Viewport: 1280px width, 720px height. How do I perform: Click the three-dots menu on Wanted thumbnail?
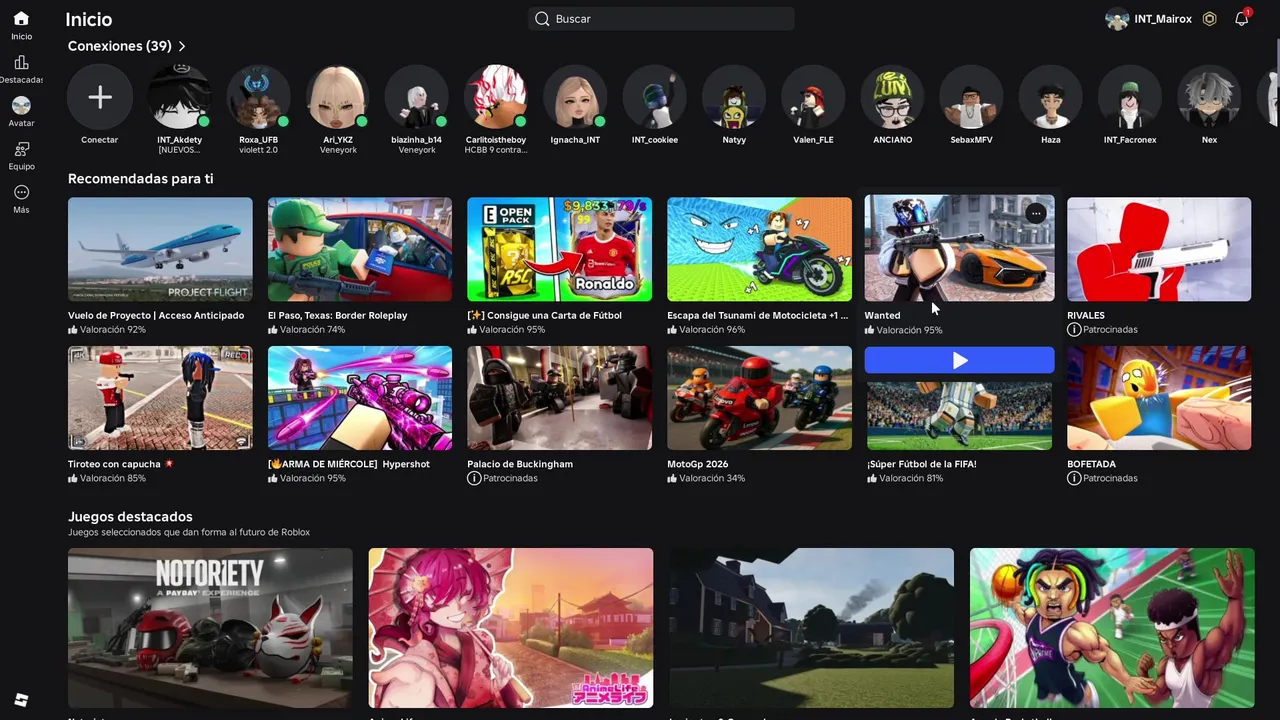(x=1036, y=213)
